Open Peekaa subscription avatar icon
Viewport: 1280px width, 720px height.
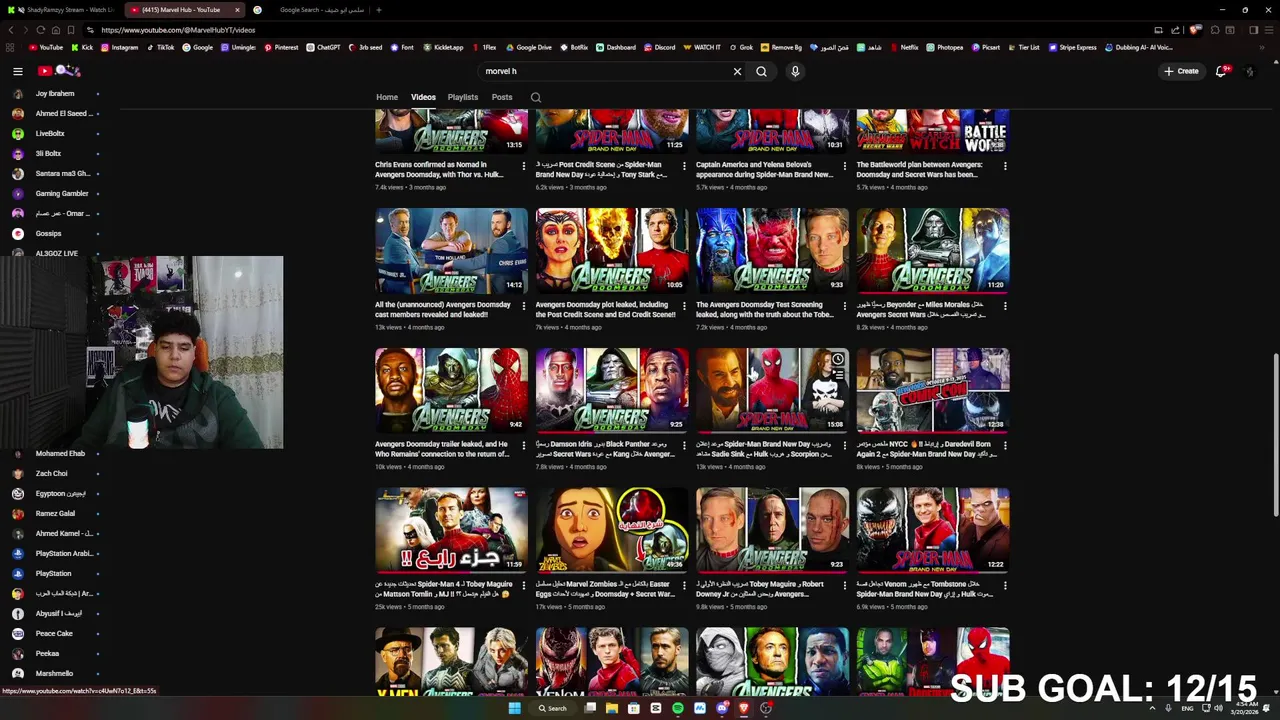click(x=18, y=653)
